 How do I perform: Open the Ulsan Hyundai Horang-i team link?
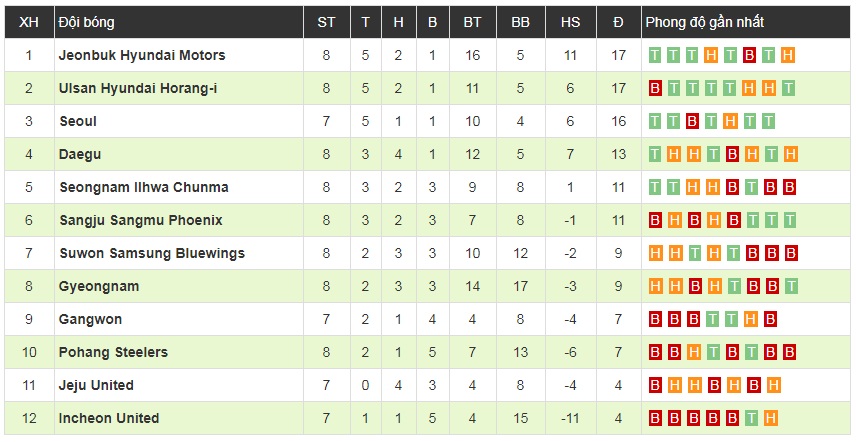138,89
